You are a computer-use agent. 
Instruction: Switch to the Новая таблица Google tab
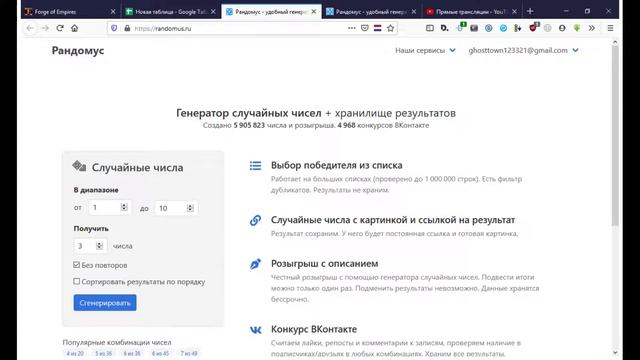(x=171, y=12)
